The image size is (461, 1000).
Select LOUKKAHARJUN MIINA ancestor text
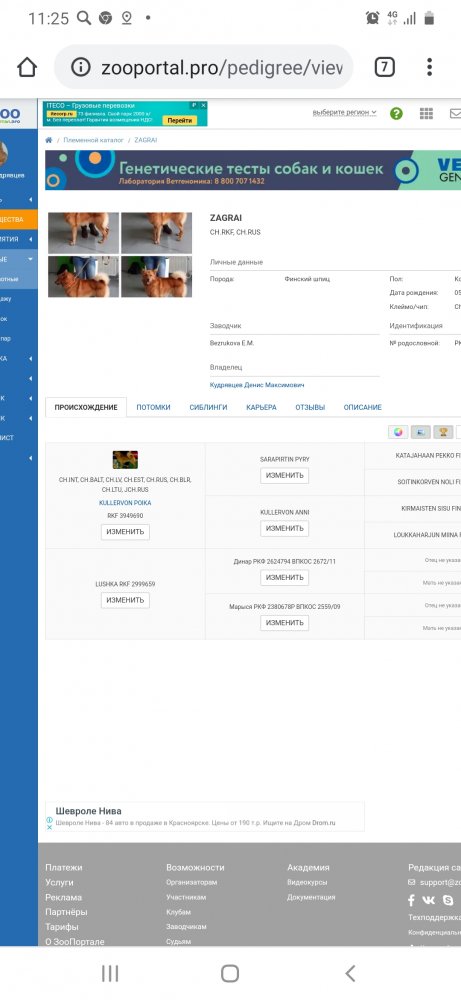(x=427, y=535)
